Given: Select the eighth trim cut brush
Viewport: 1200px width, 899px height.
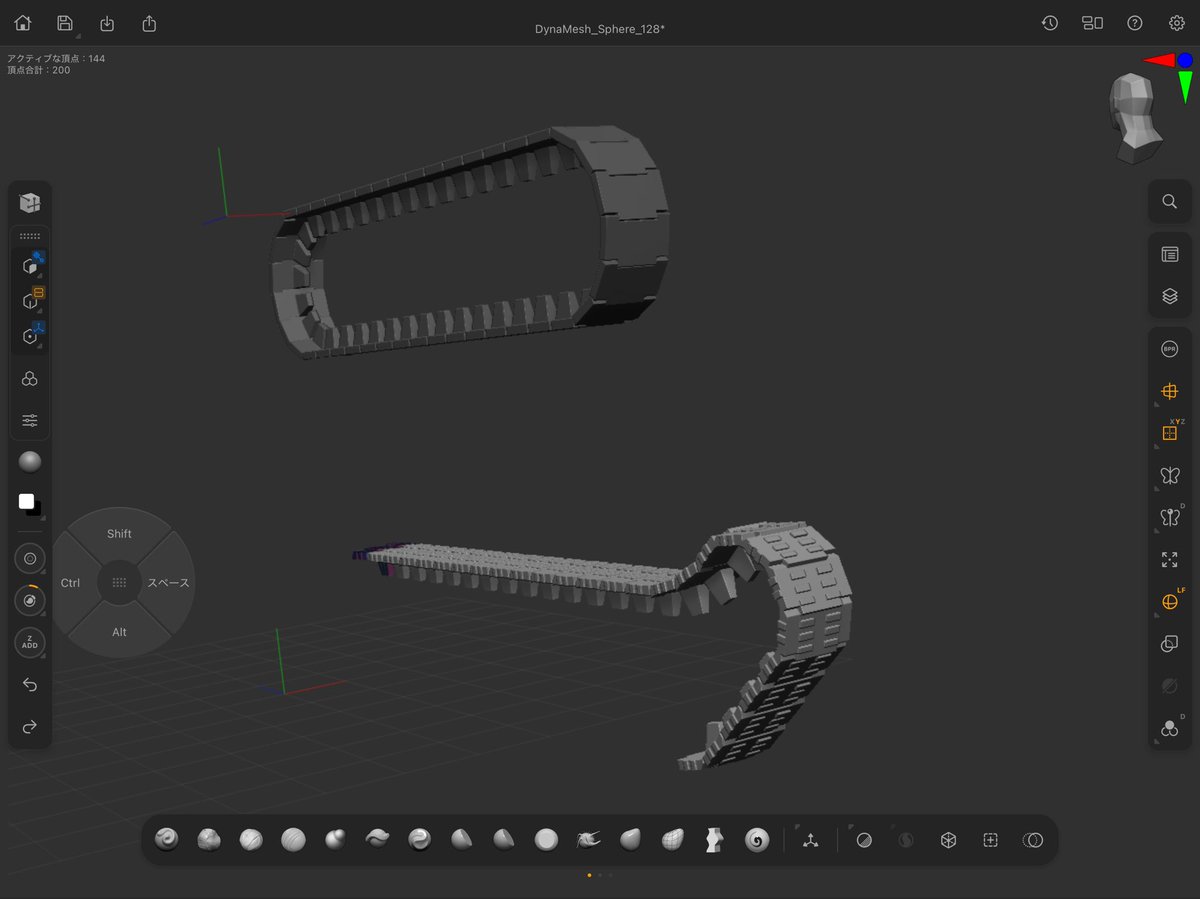Looking at the screenshot, I should (461, 839).
